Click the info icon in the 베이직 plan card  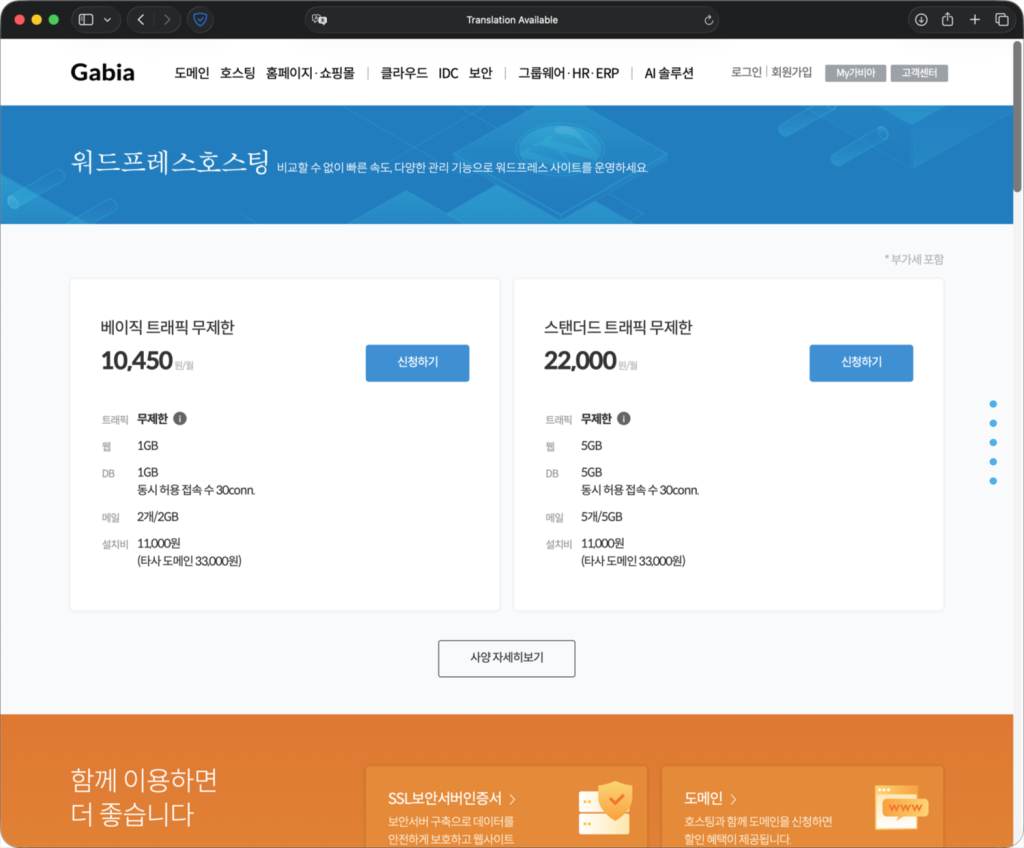[181, 419]
